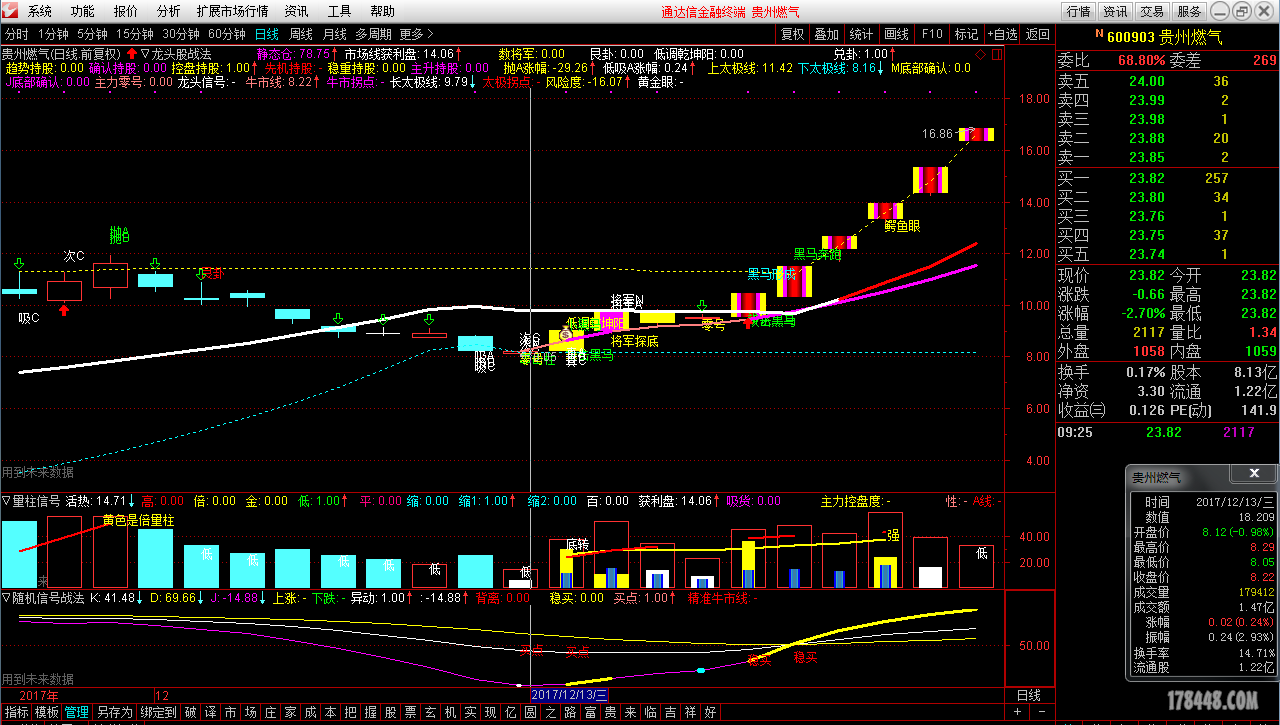Viewport: 1280px width, 725px height.
Task: Select the 日线 period tab
Action: point(267,34)
